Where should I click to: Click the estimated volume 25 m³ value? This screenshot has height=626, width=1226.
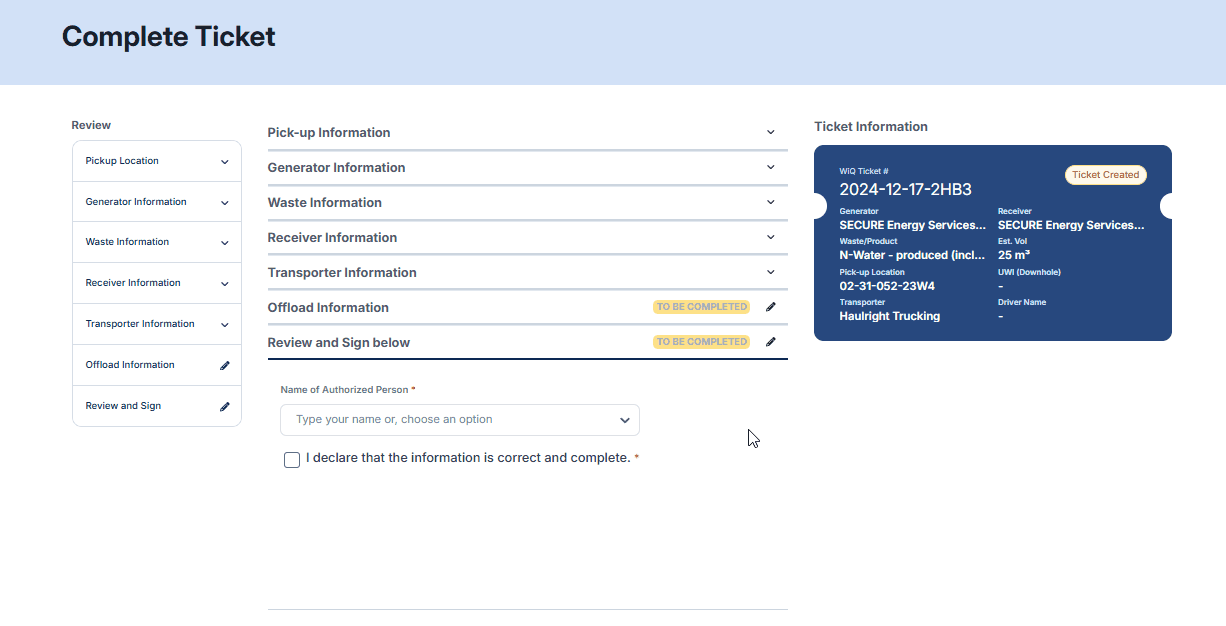coord(1014,255)
